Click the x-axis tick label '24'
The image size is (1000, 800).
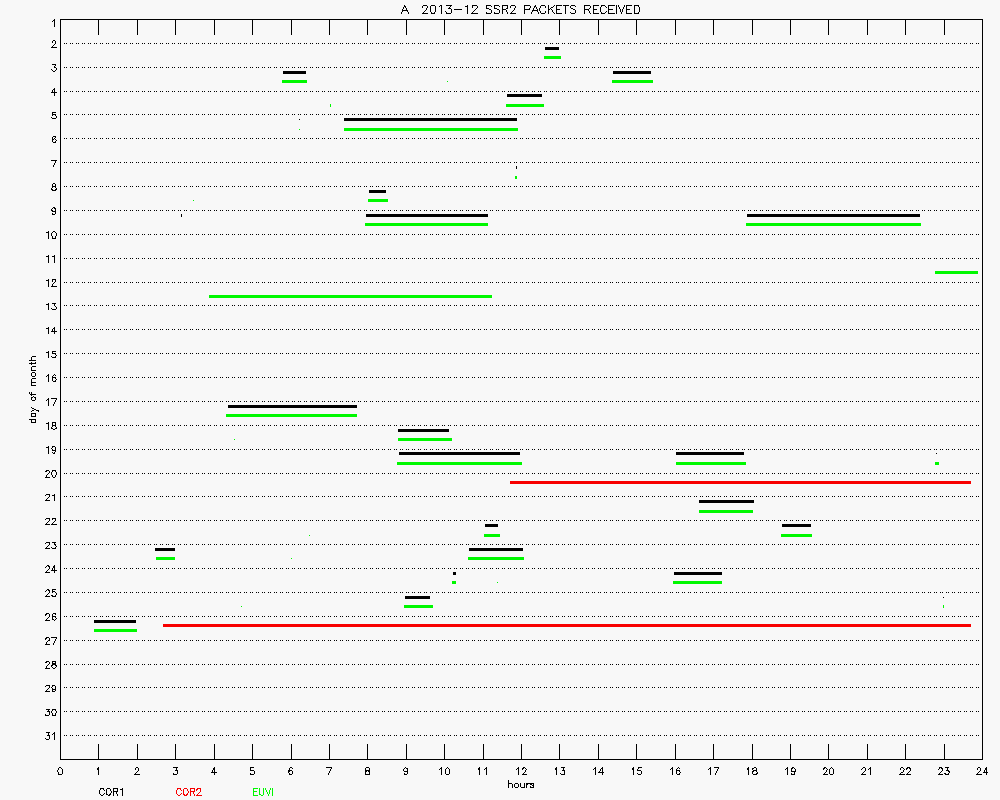982,771
